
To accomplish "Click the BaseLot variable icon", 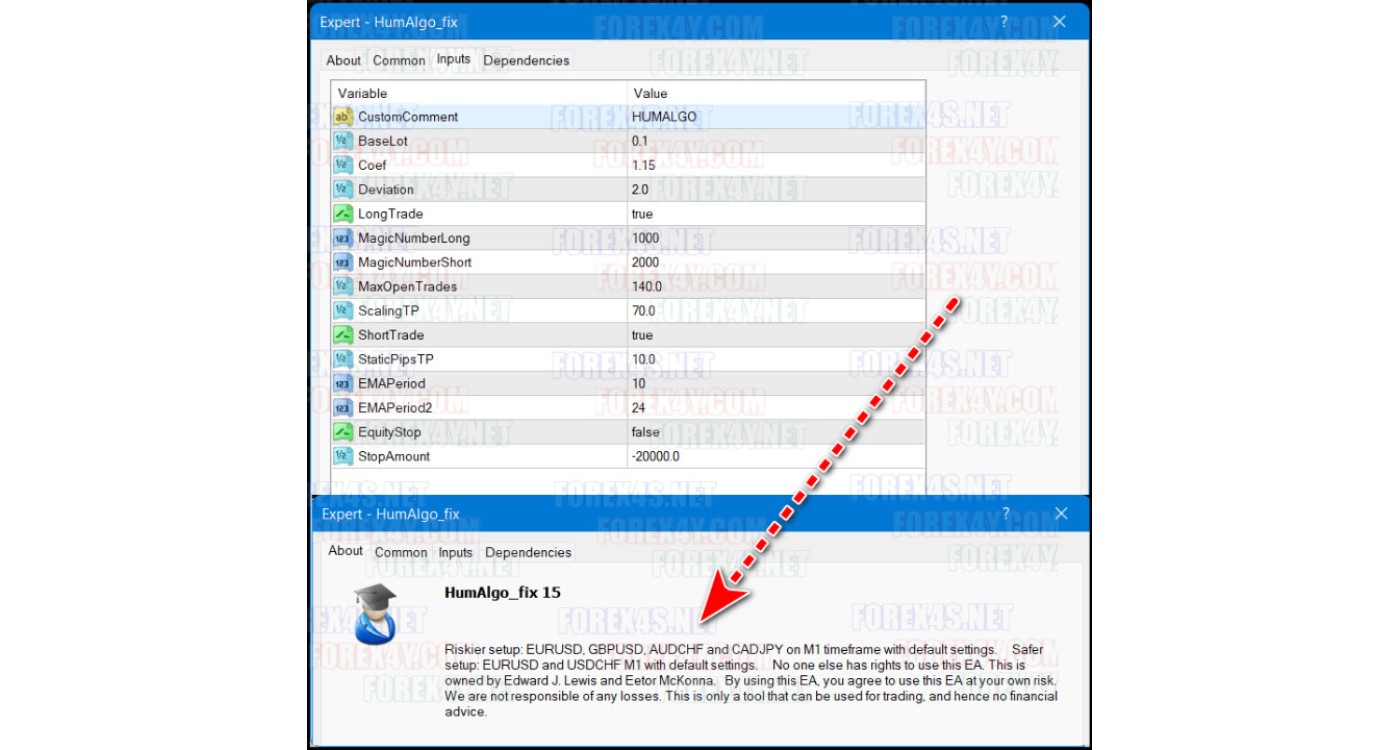I will (342, 141).
